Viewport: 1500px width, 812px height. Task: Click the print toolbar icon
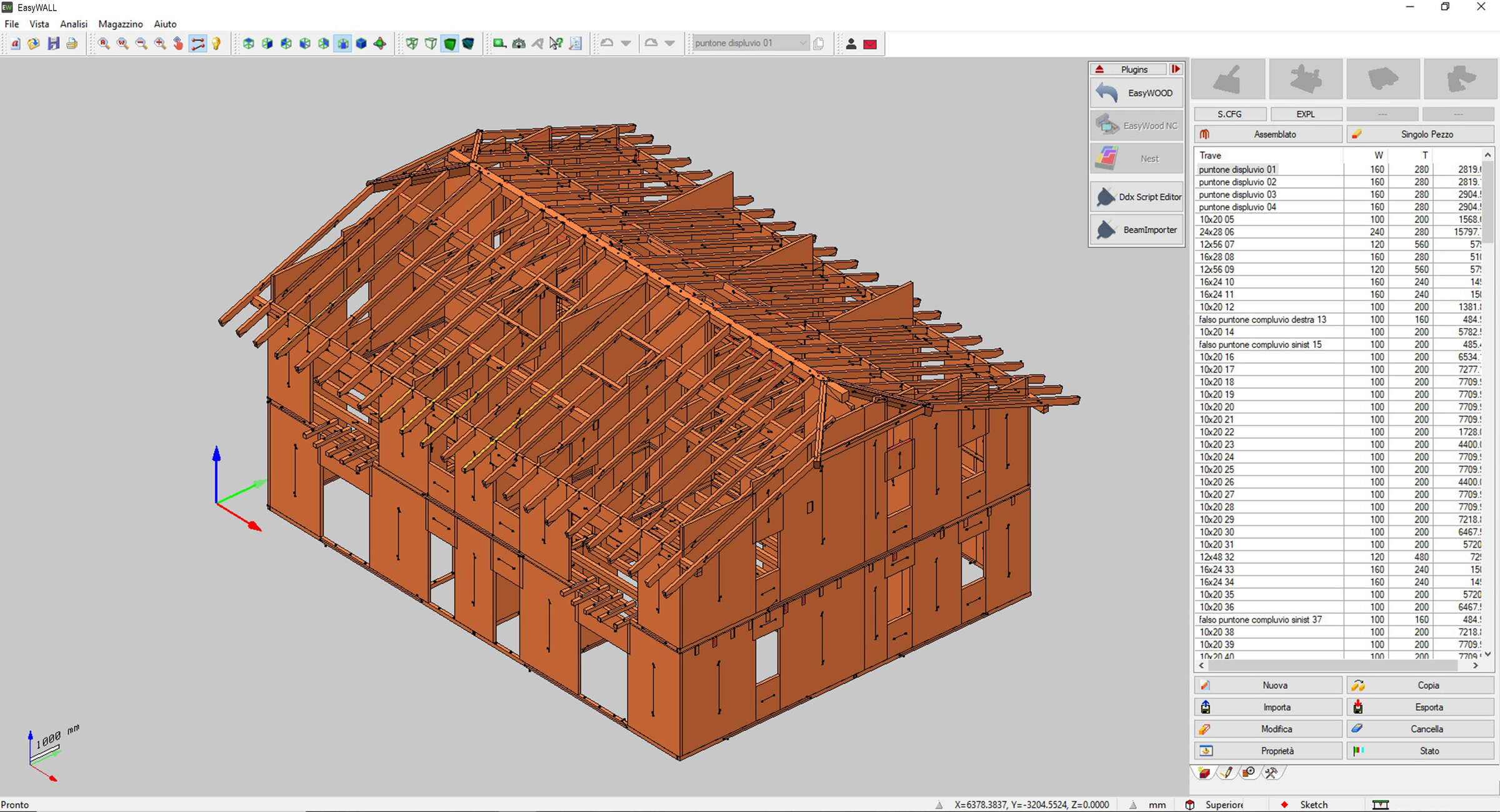pos(72,44)
